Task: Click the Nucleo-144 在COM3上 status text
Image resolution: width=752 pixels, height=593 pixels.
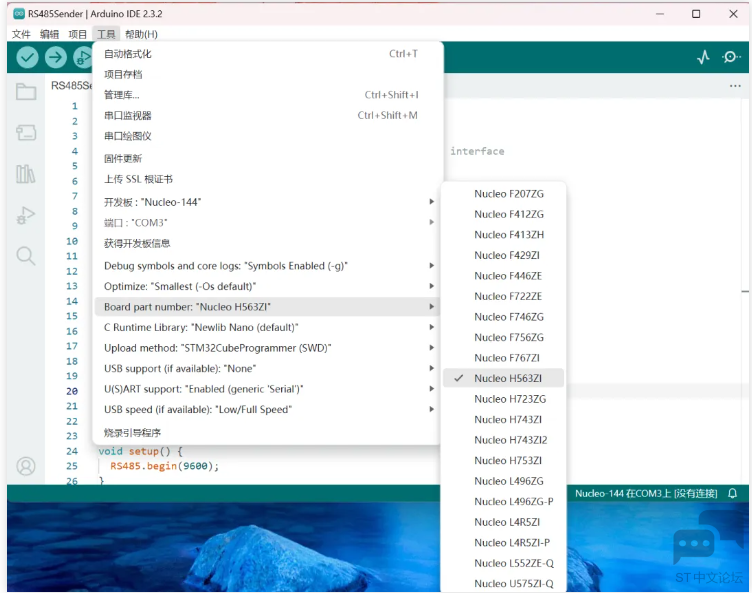Action: coord(646,494)
